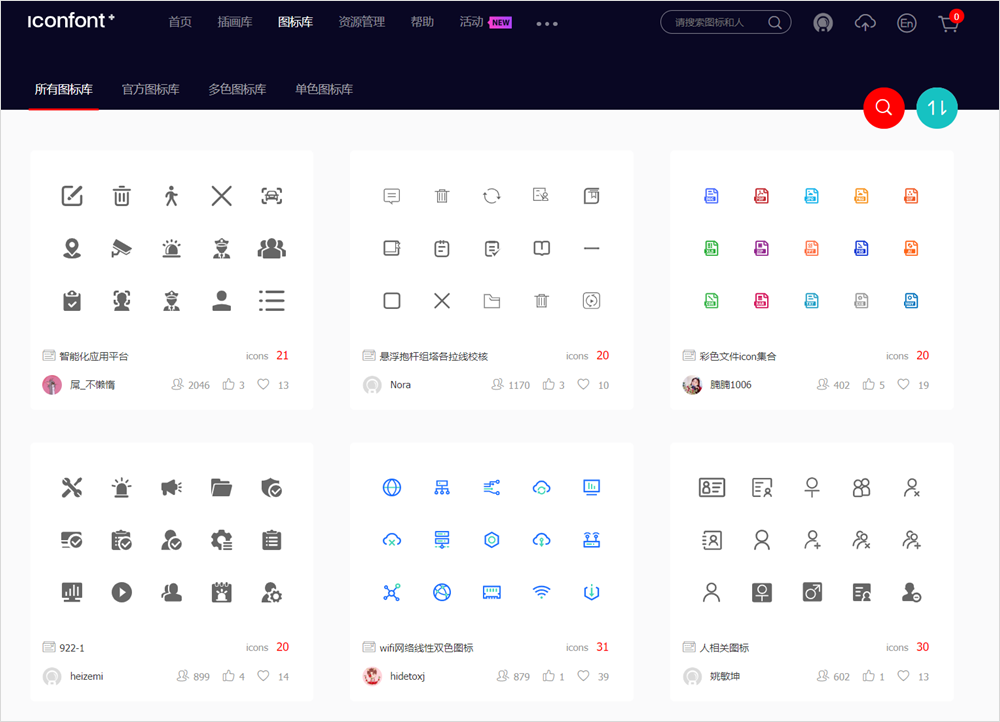The image size is (1000, 722).
Task: Switch to the 官方图标库 tab
Action: pyautogui.click(x=151, y=89)
